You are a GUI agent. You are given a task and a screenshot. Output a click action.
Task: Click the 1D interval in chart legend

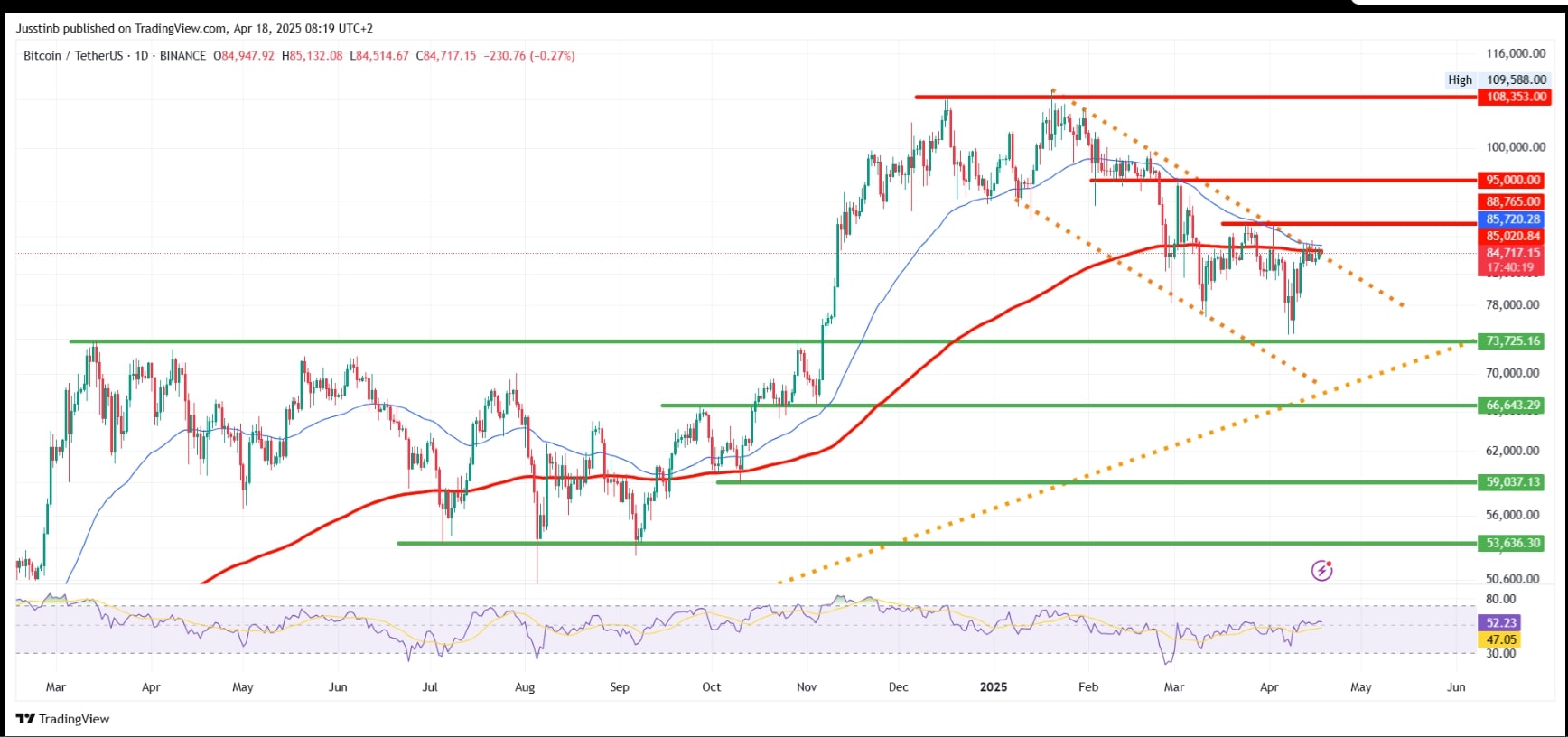click(x=142, y=56)
